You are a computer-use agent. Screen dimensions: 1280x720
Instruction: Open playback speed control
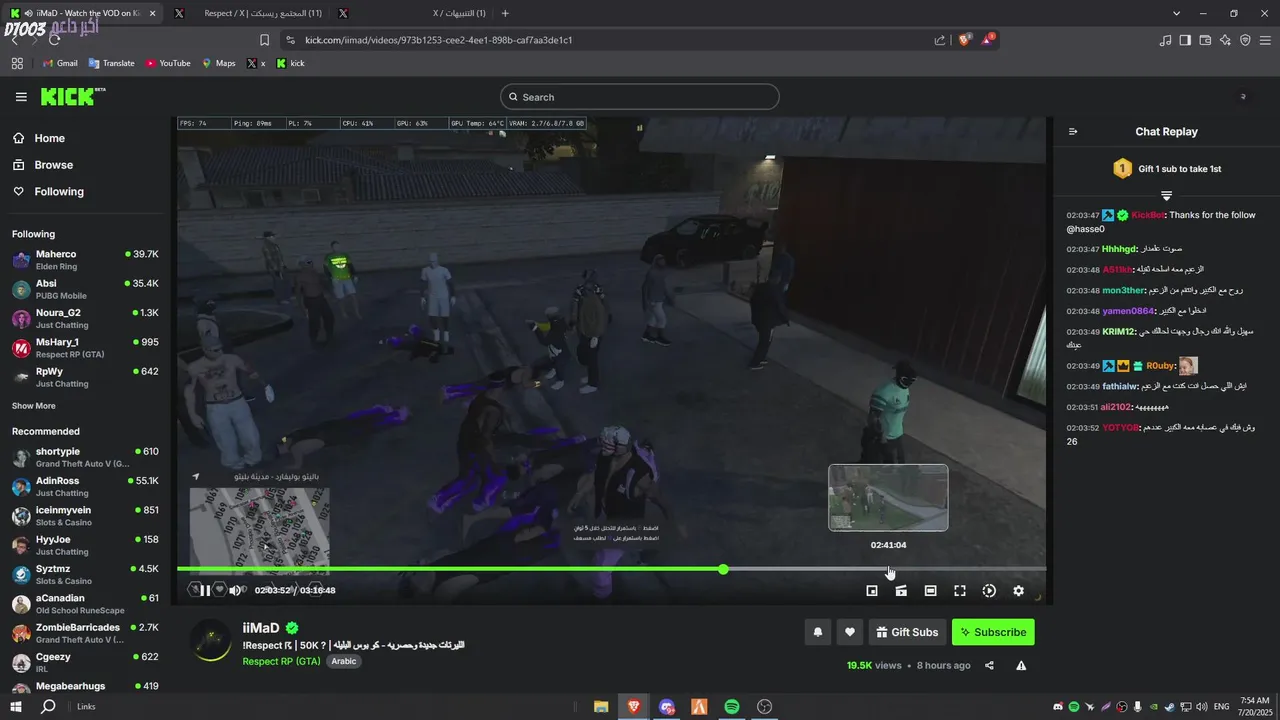coord(989,591)
